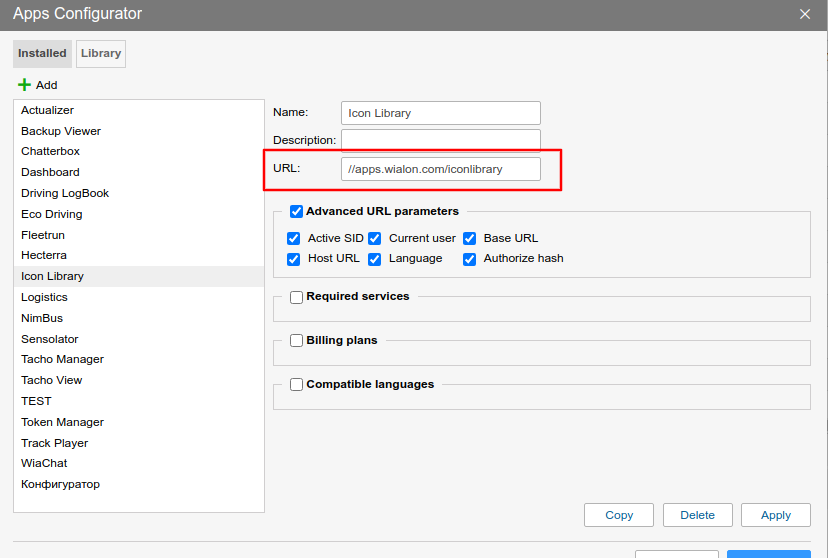Screen dimensions: 828x558
Task: Select the Installed tab
Action: point(42,54)
